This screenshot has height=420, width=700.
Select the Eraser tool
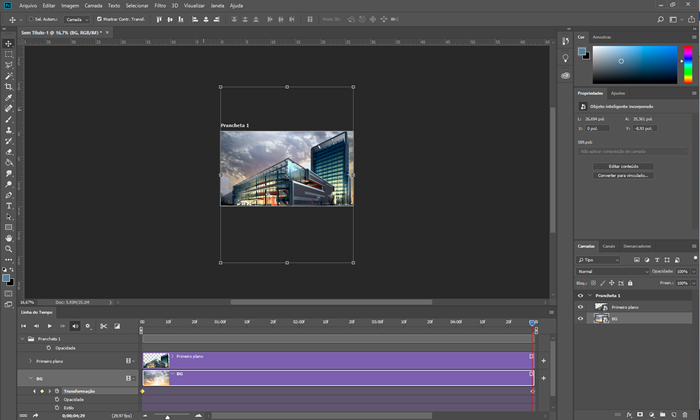tap(8, 152)
